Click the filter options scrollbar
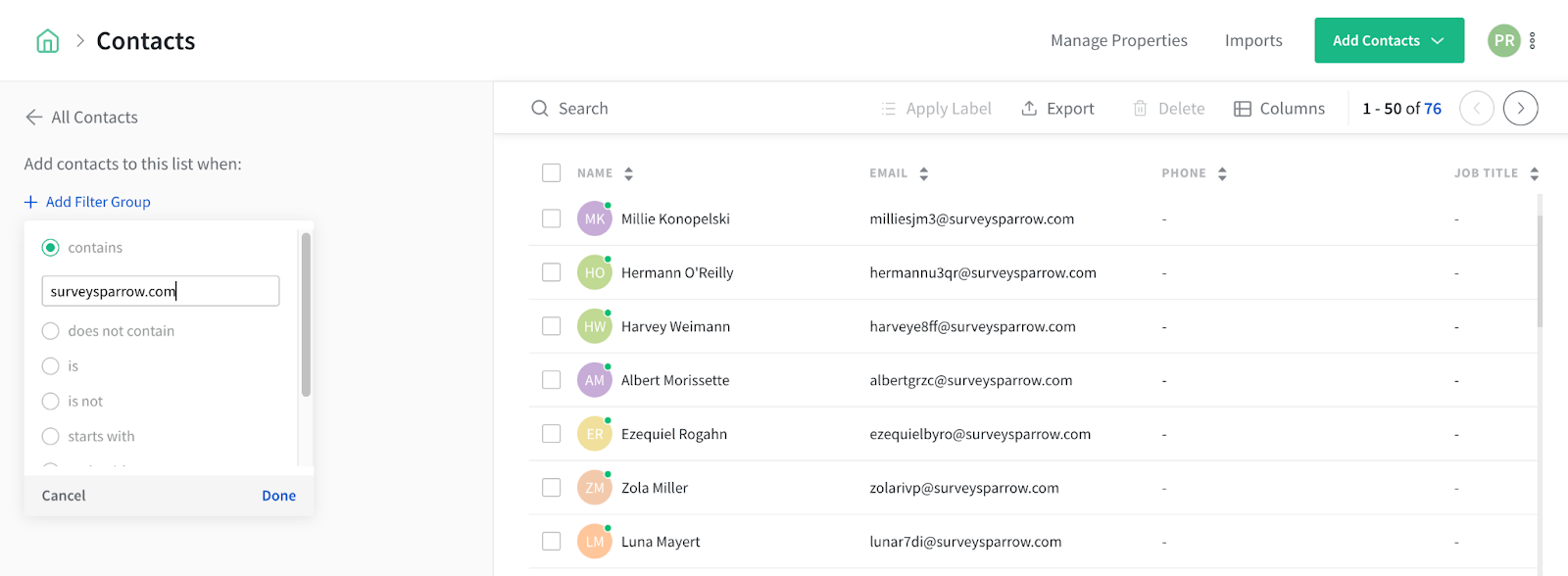The height and width of the screenshot is (576, 1568). point(306,314)
